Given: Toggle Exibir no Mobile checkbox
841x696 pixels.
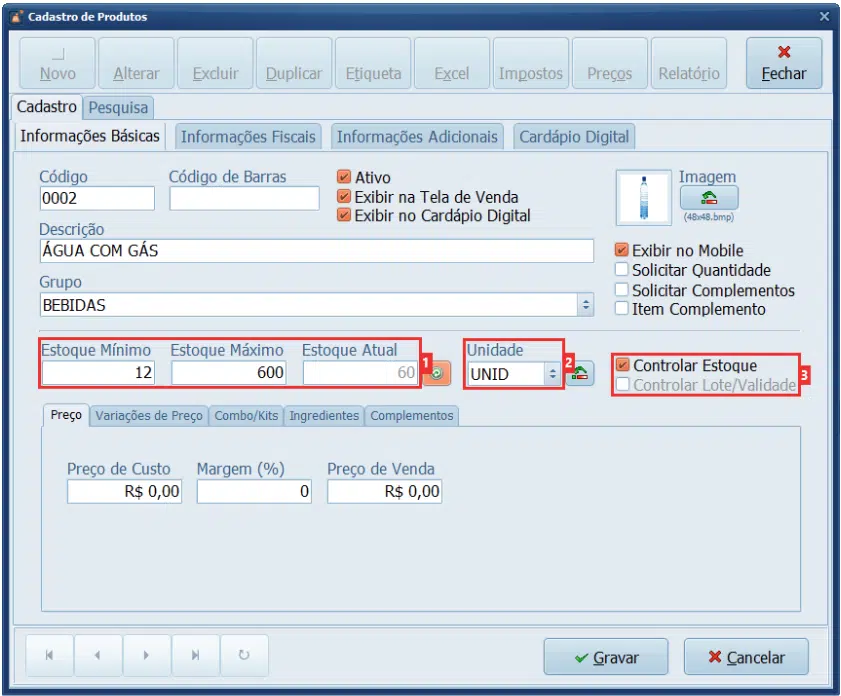Looking at the screenshot, I should [x=621, y=250].
